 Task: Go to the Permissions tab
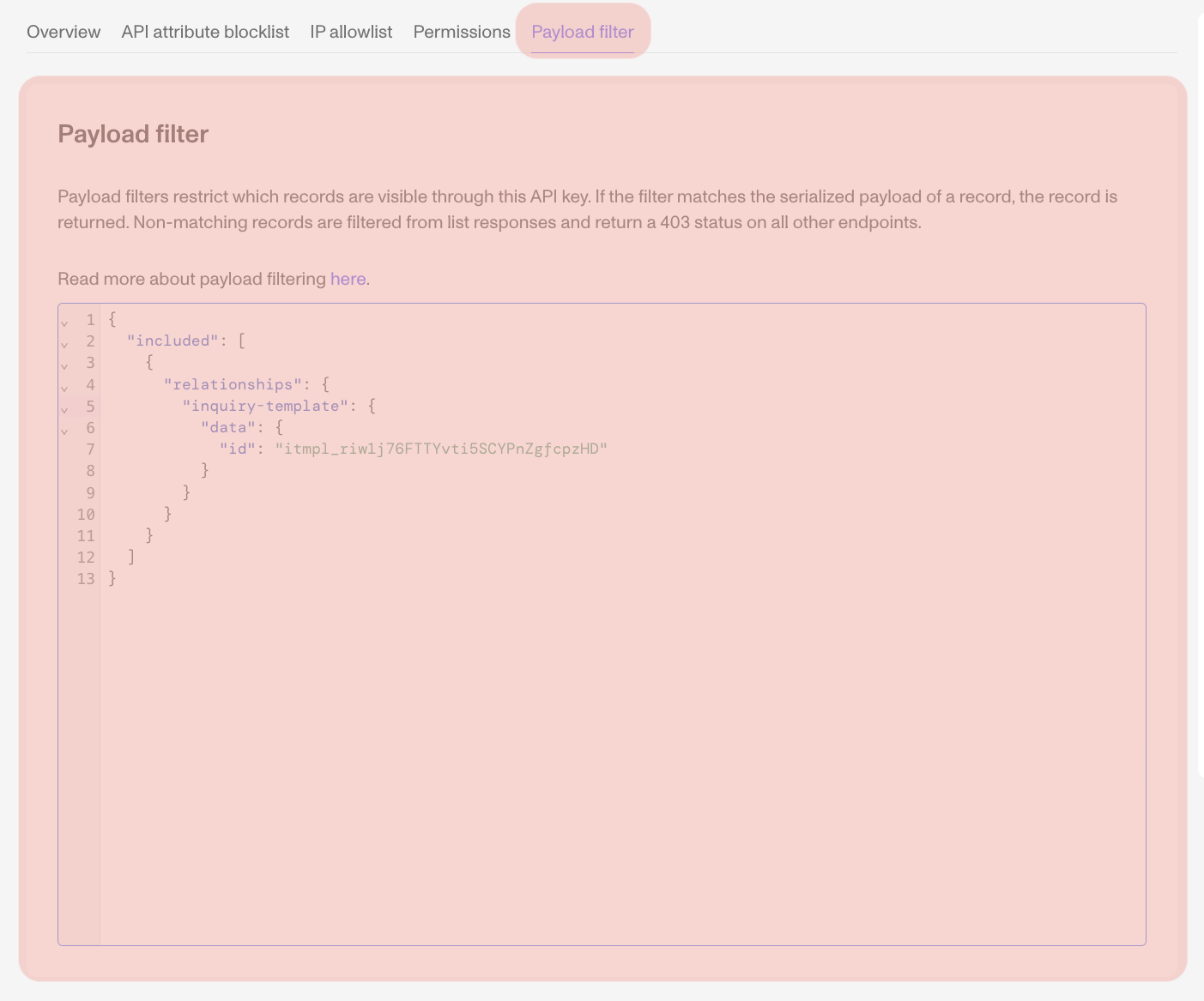(461, 32)
